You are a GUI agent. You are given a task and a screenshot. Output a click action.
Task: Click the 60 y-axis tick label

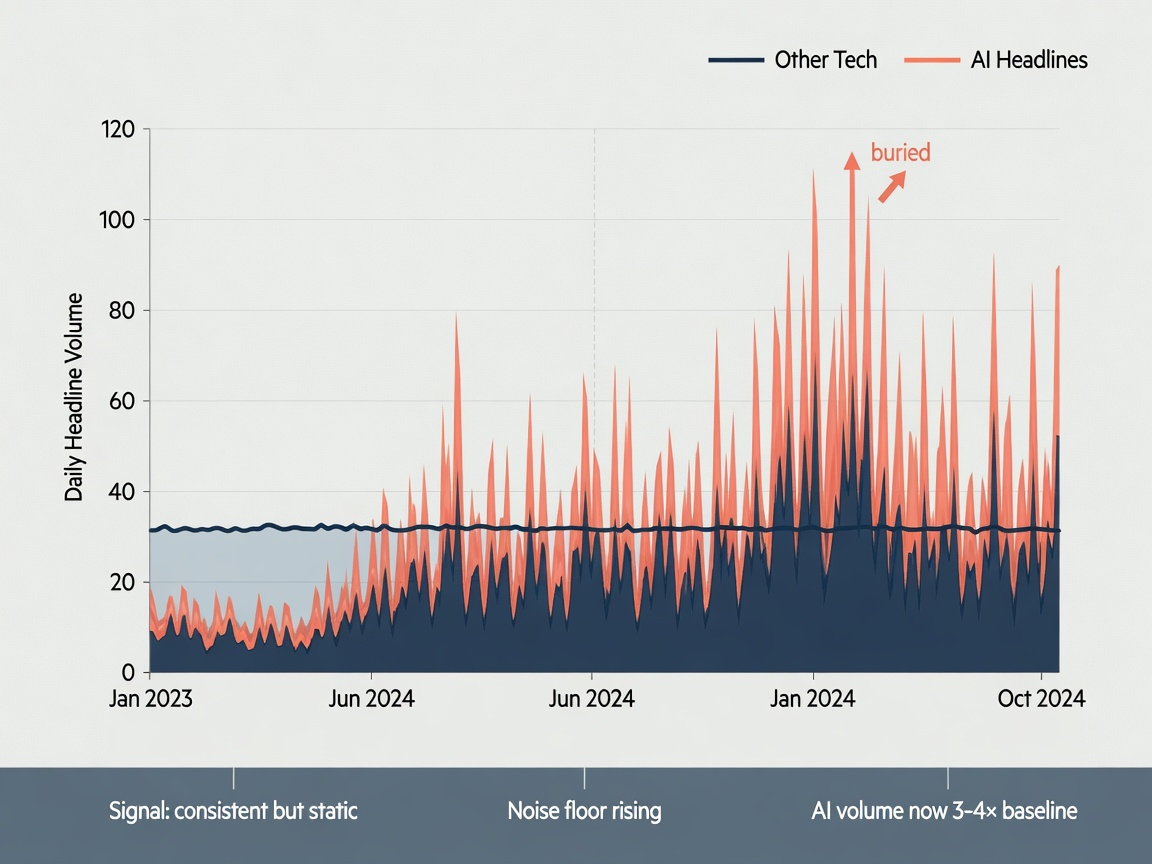tap(122, 401)
